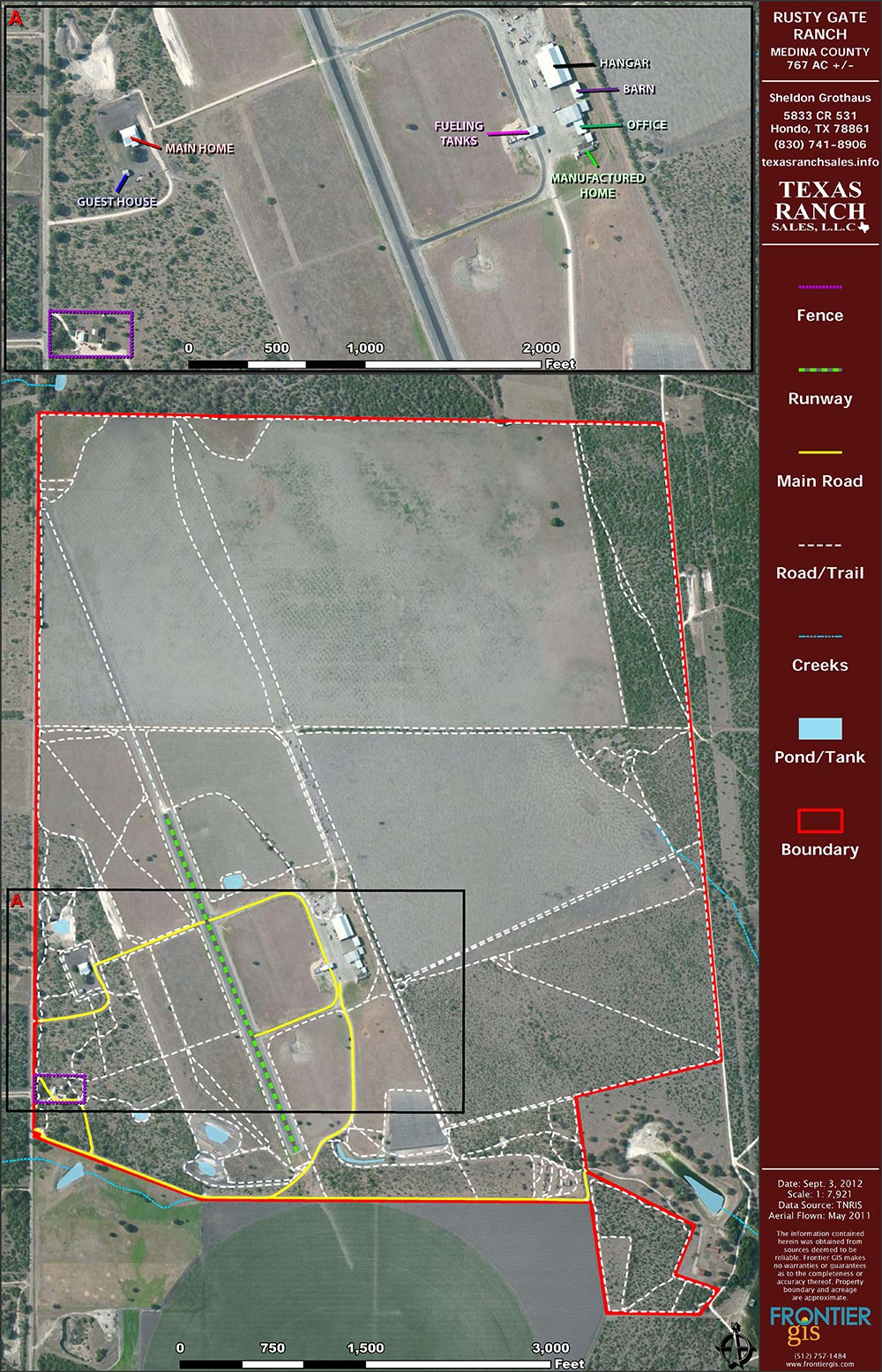Click the Road/Trail legend label
Image resolution: width=882 pixels, height=1372 pixels.
point(820,573)
